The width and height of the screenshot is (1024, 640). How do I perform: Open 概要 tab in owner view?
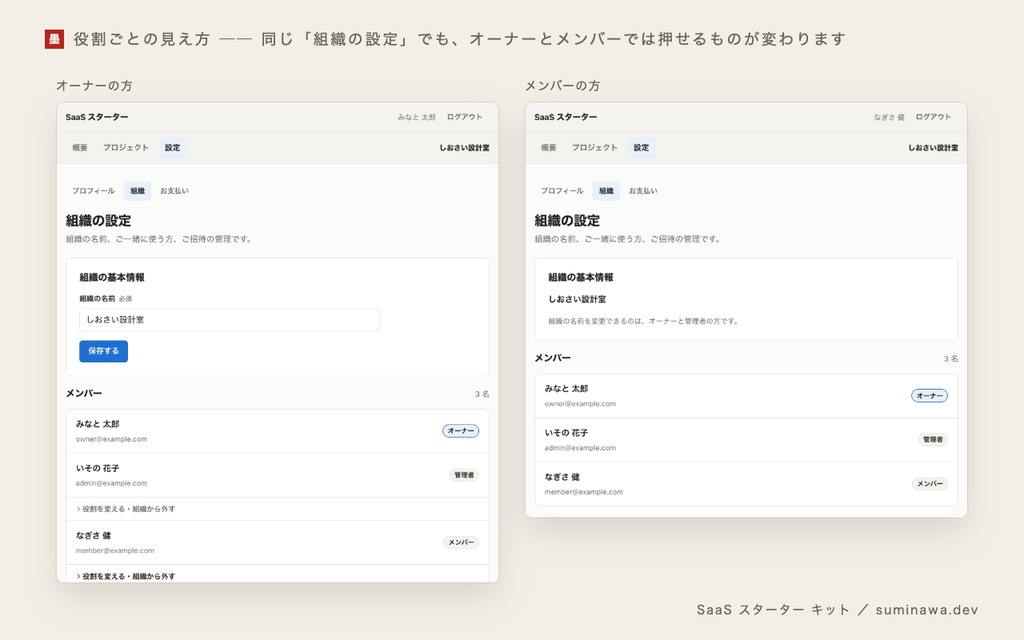(x=80, y=148)
